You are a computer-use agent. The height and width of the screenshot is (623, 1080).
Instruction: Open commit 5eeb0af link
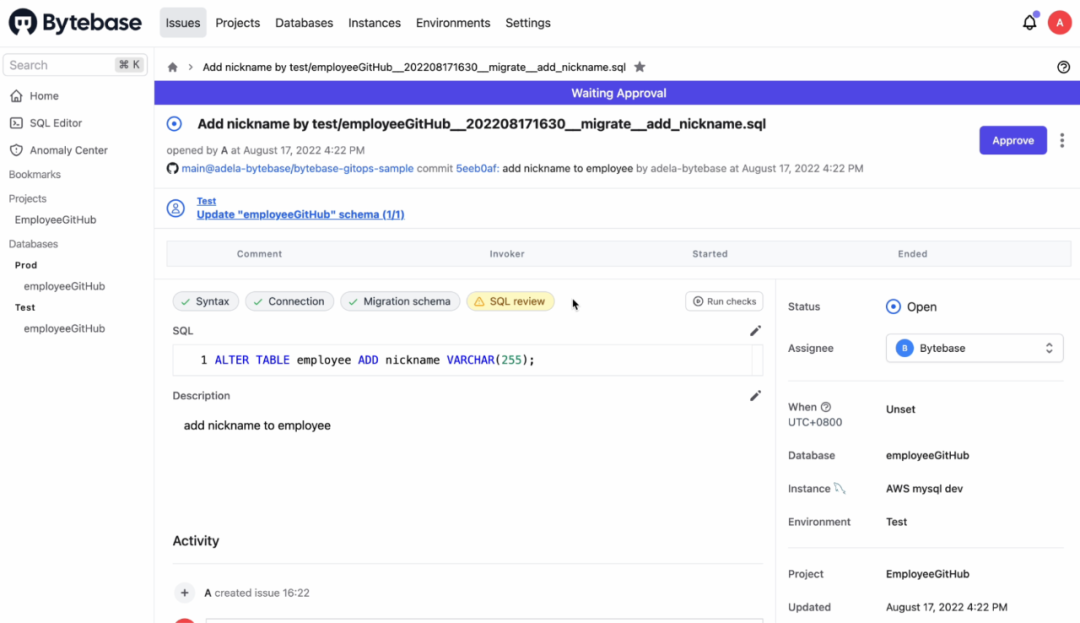click(x=476, y=169)
